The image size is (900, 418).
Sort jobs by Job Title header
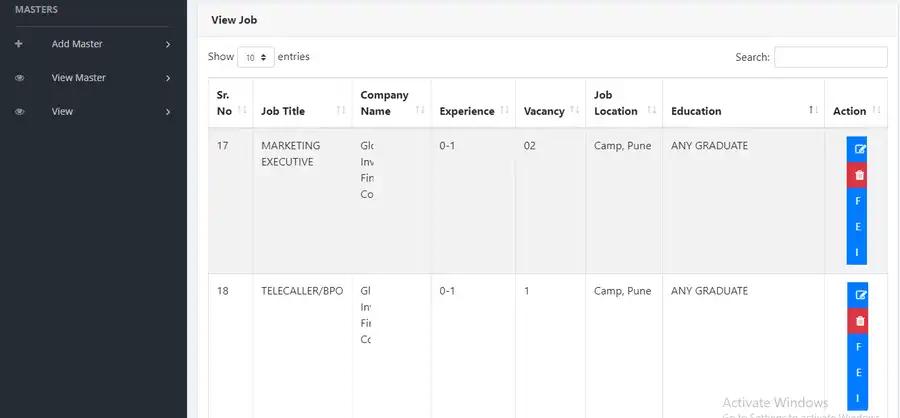point(283,111)
